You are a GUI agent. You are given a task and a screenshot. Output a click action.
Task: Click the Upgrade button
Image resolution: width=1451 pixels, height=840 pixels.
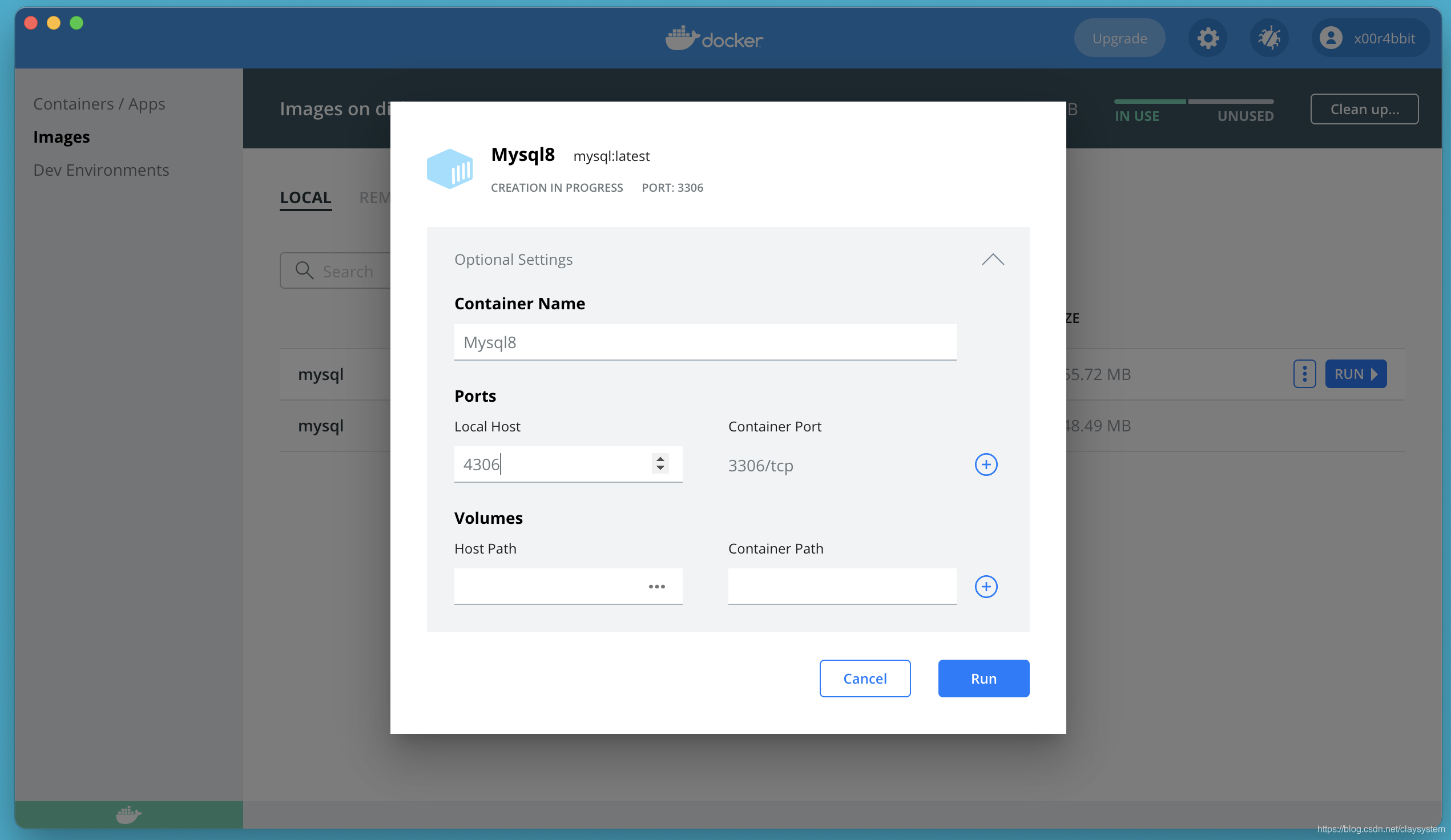[1119, 38]
